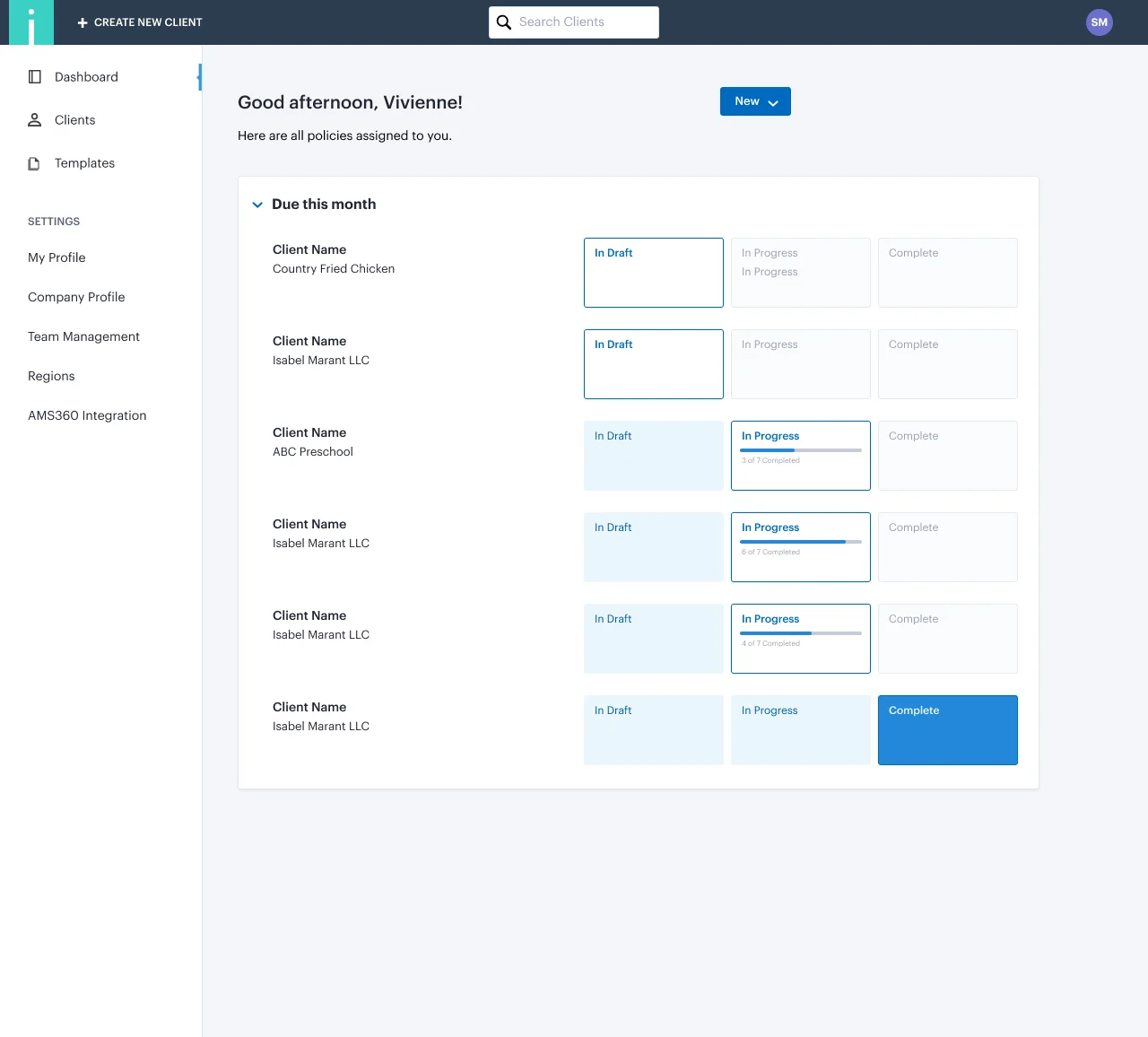Click the Templates document icon
1148x1037 pixels.
(34, 162)
